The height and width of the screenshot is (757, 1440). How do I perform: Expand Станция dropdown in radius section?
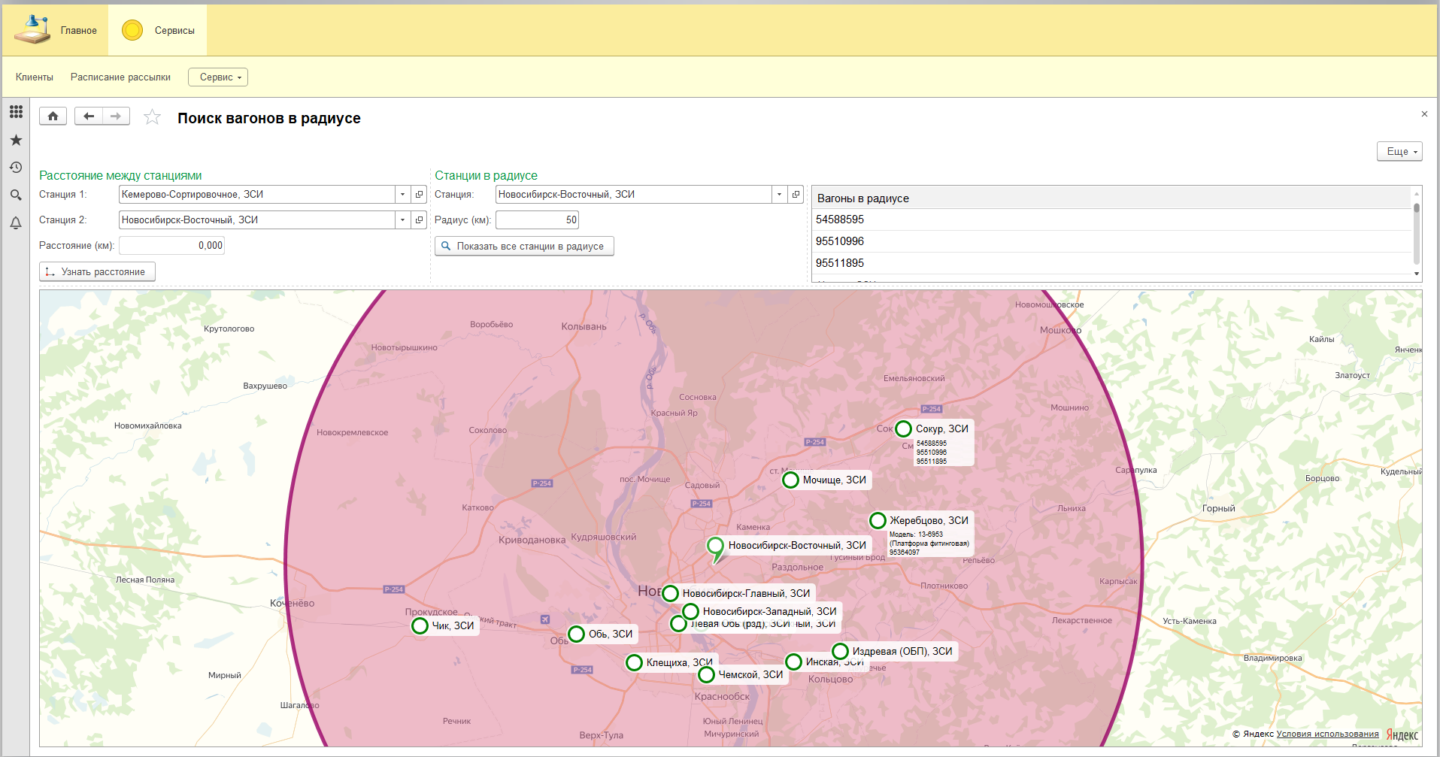[x=779, y=194]
